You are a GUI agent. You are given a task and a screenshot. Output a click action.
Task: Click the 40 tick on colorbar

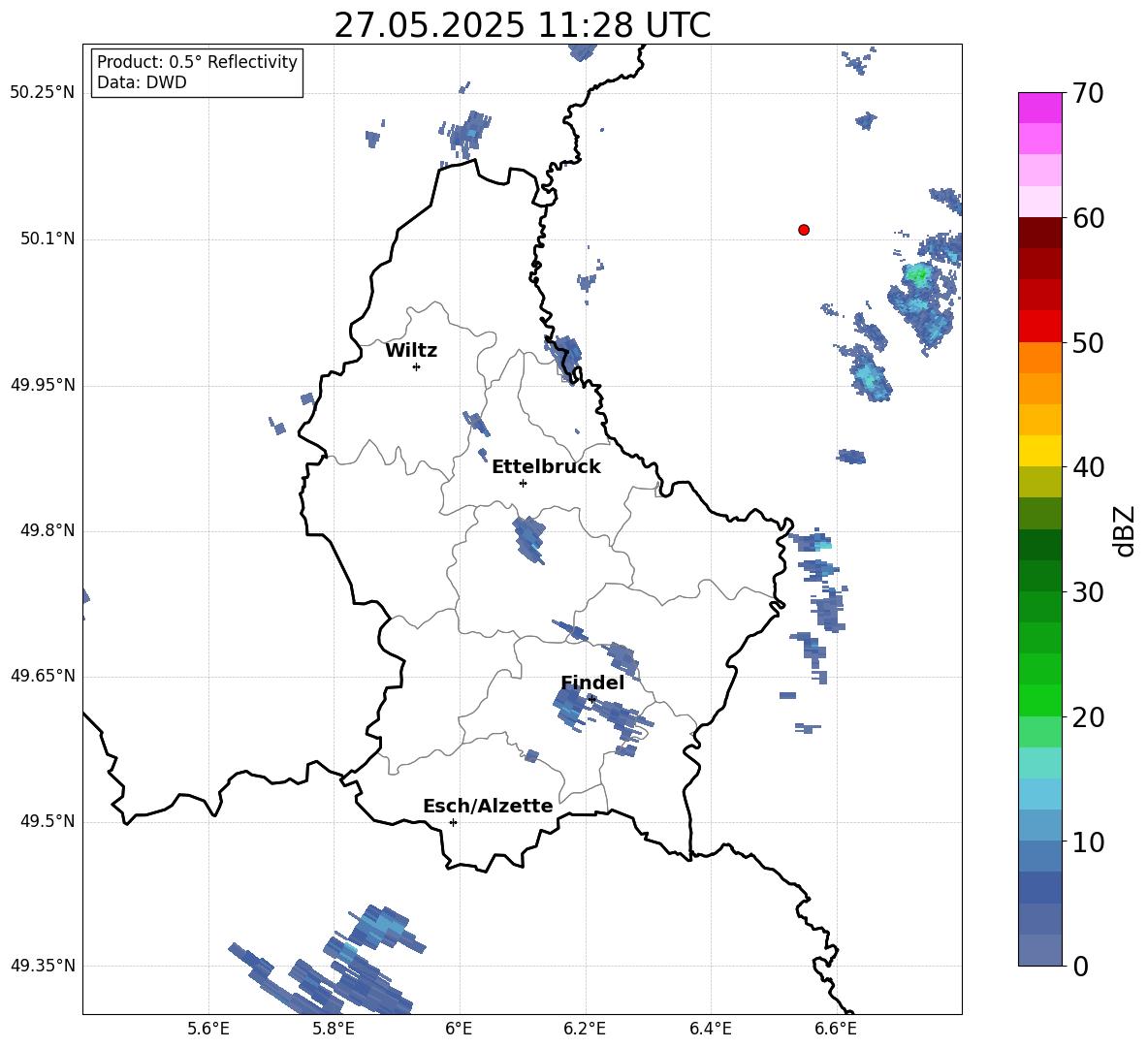(1088, 467)
